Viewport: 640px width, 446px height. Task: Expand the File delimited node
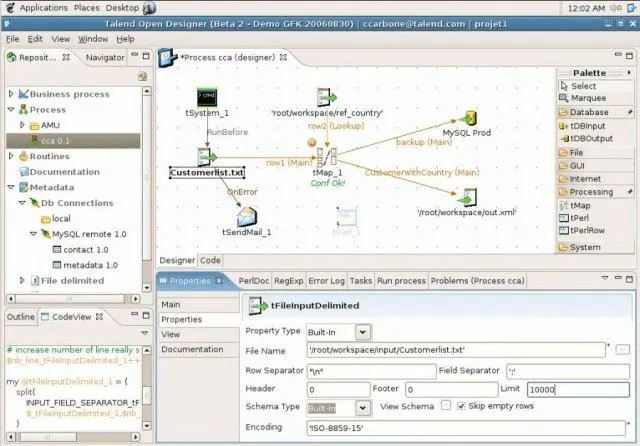(x=22, y=280)
